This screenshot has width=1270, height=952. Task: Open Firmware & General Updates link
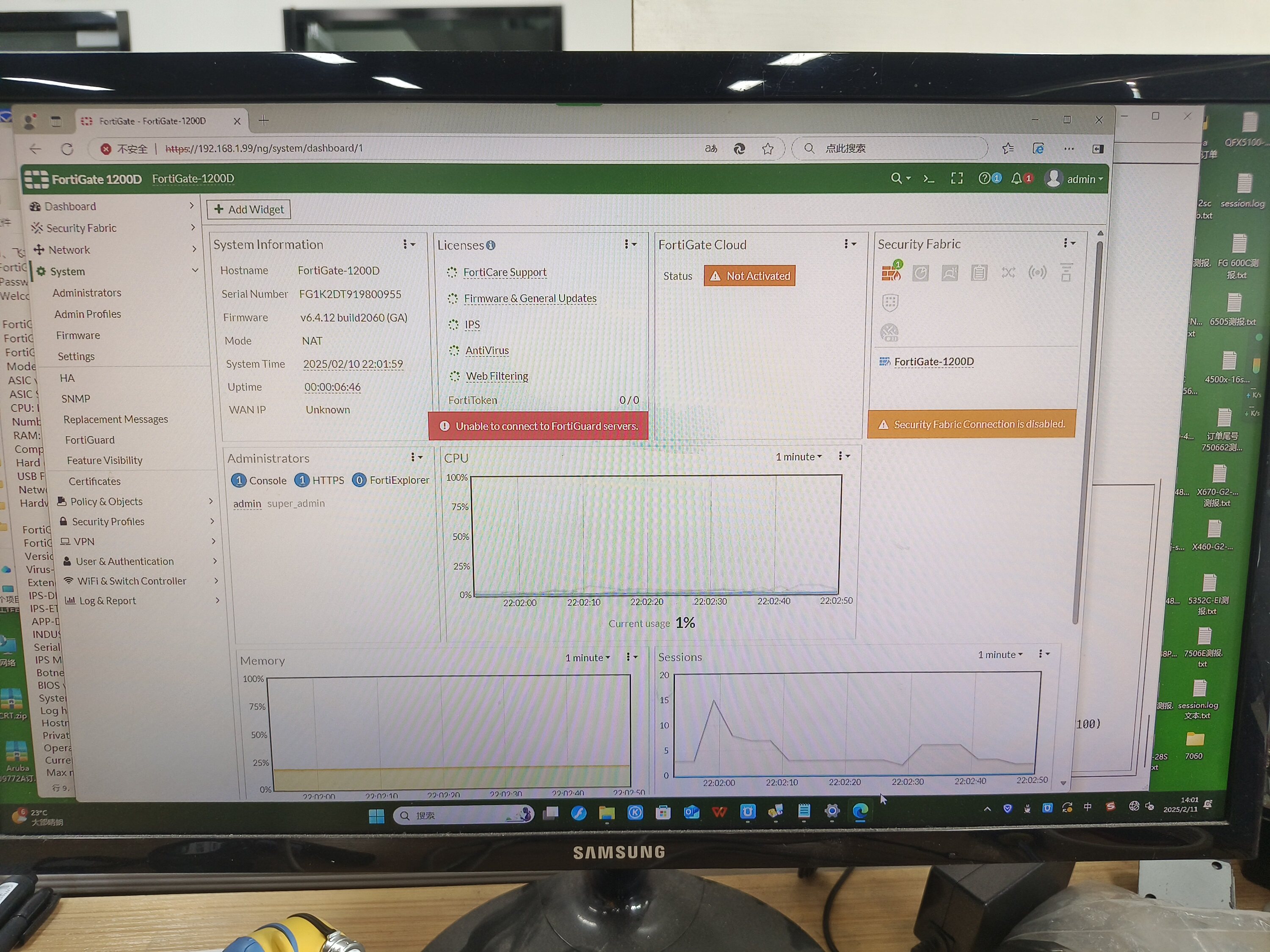[x=530, y=298]
